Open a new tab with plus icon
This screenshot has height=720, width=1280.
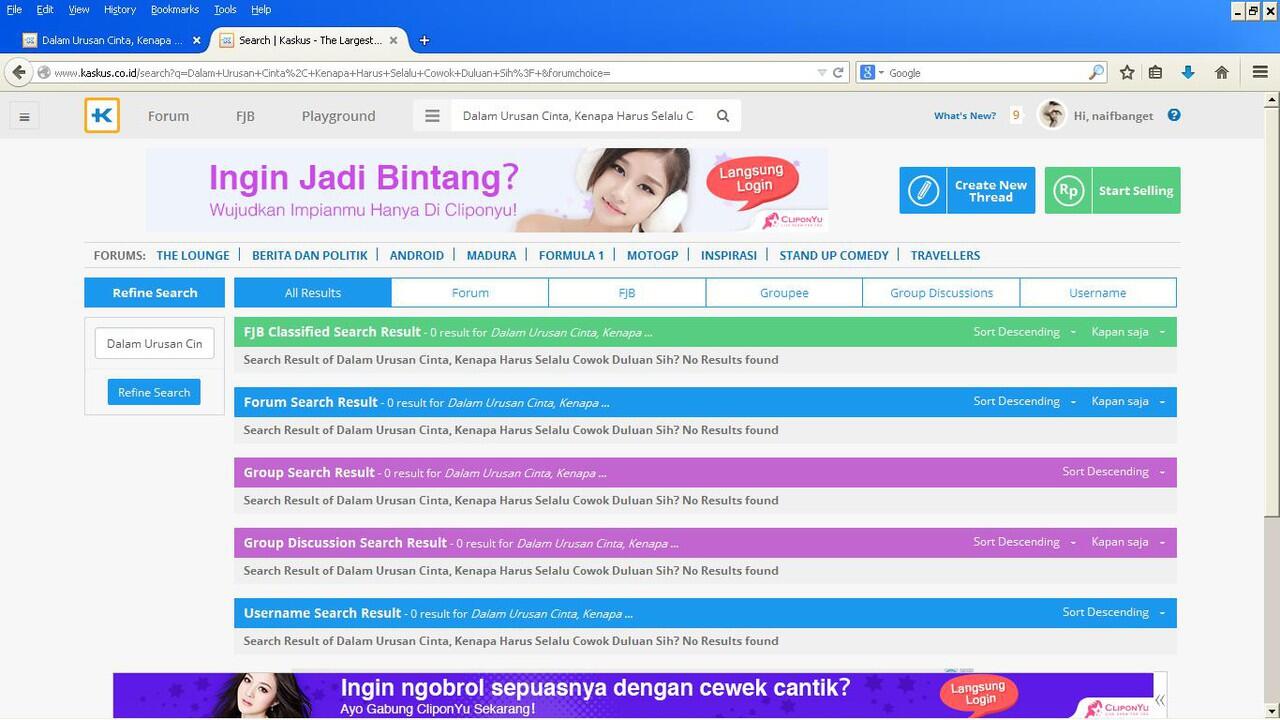[424, 40]
